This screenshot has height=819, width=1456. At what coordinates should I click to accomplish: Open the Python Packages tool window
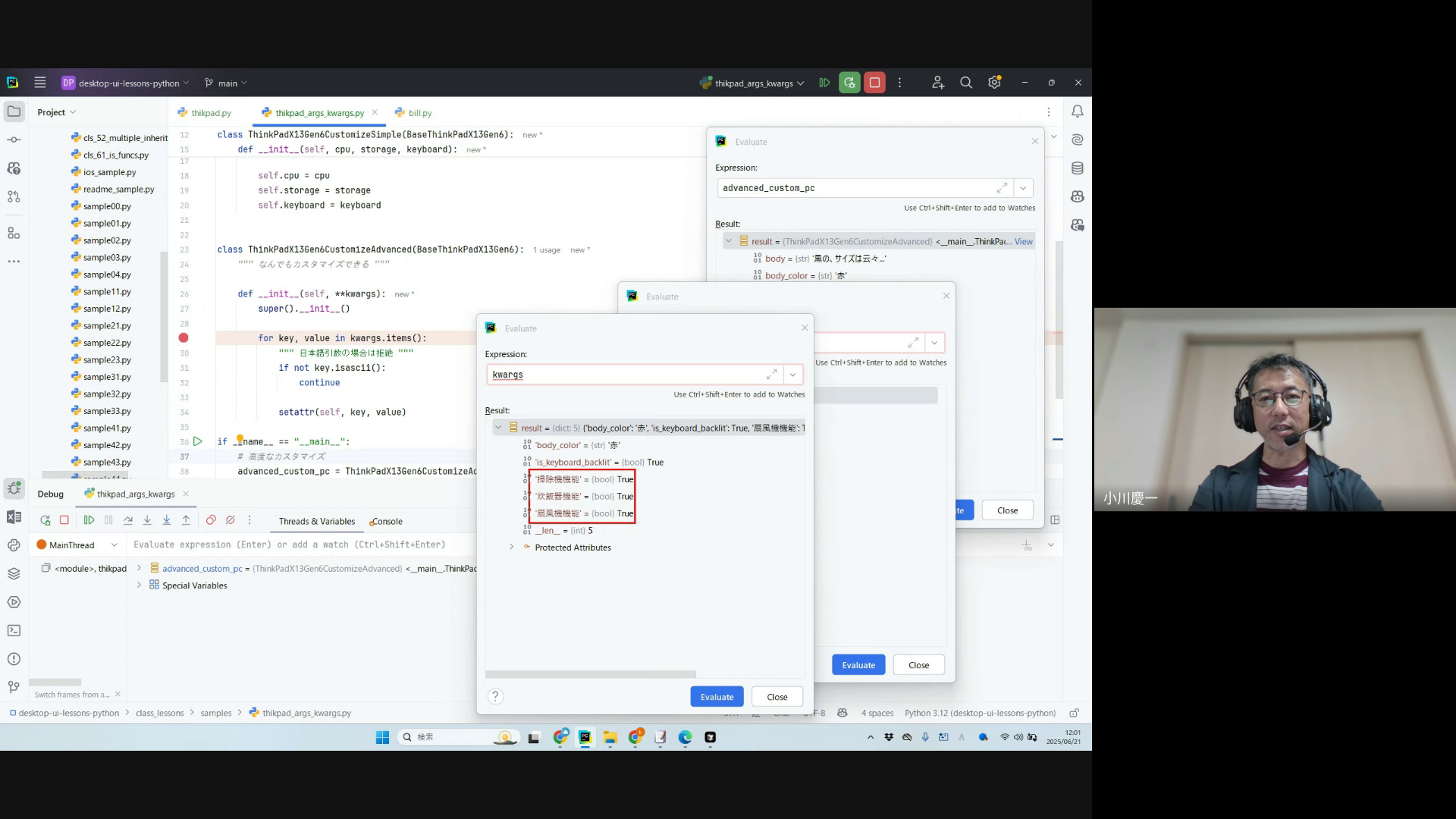[14, 573]
